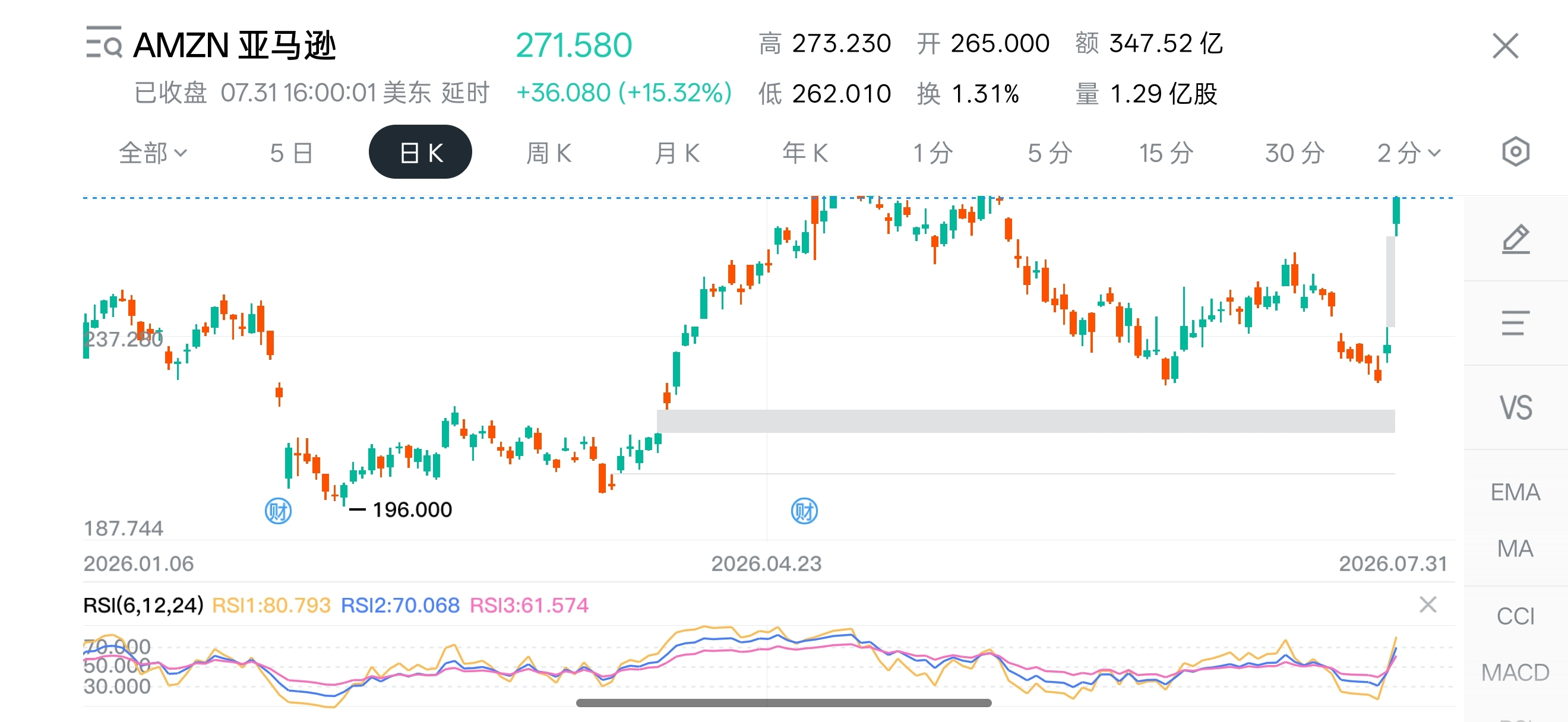Switch to the 年K tab

point(805,153)
